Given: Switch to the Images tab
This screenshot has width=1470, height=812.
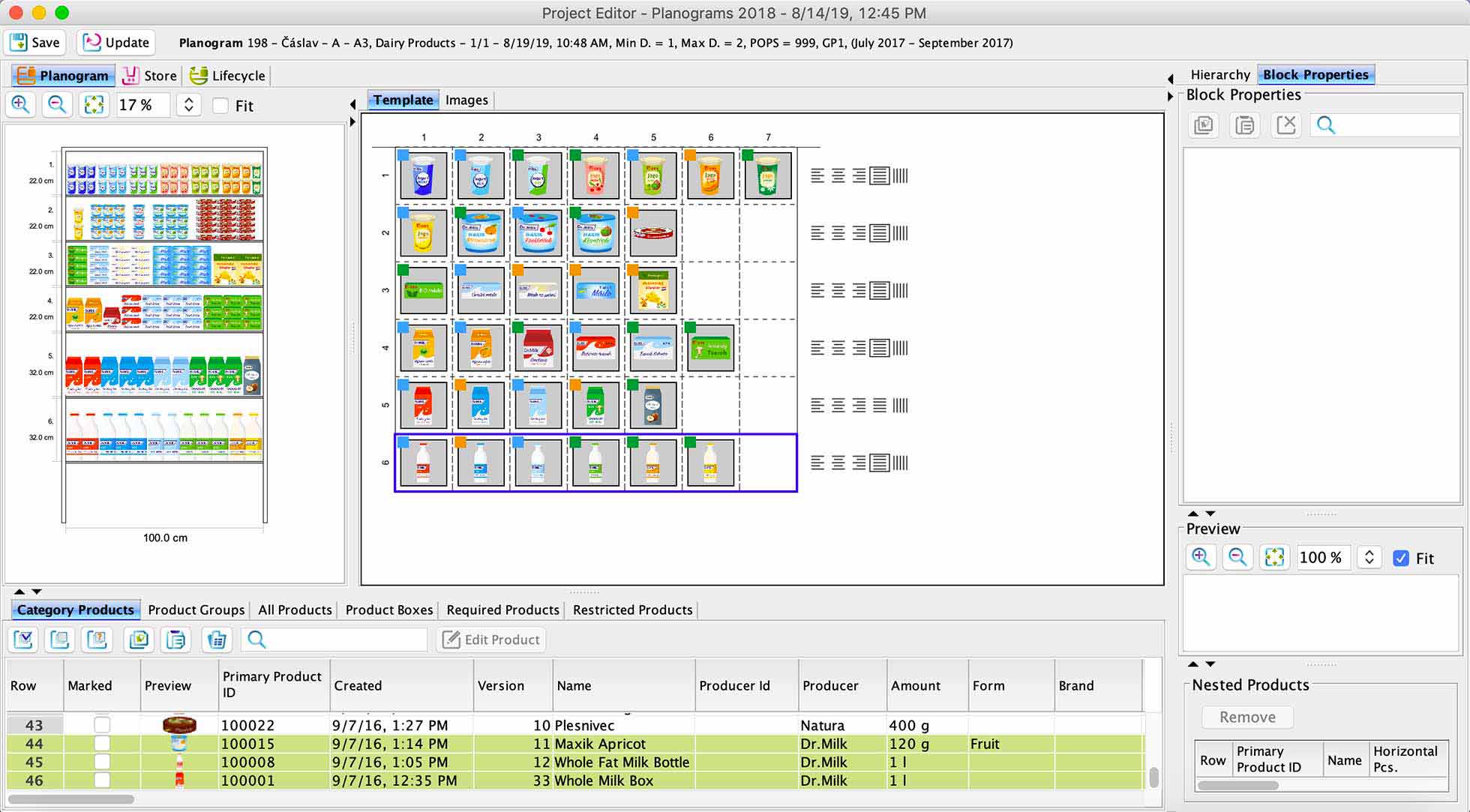Looking at the screenshot, I should [466, 100].
